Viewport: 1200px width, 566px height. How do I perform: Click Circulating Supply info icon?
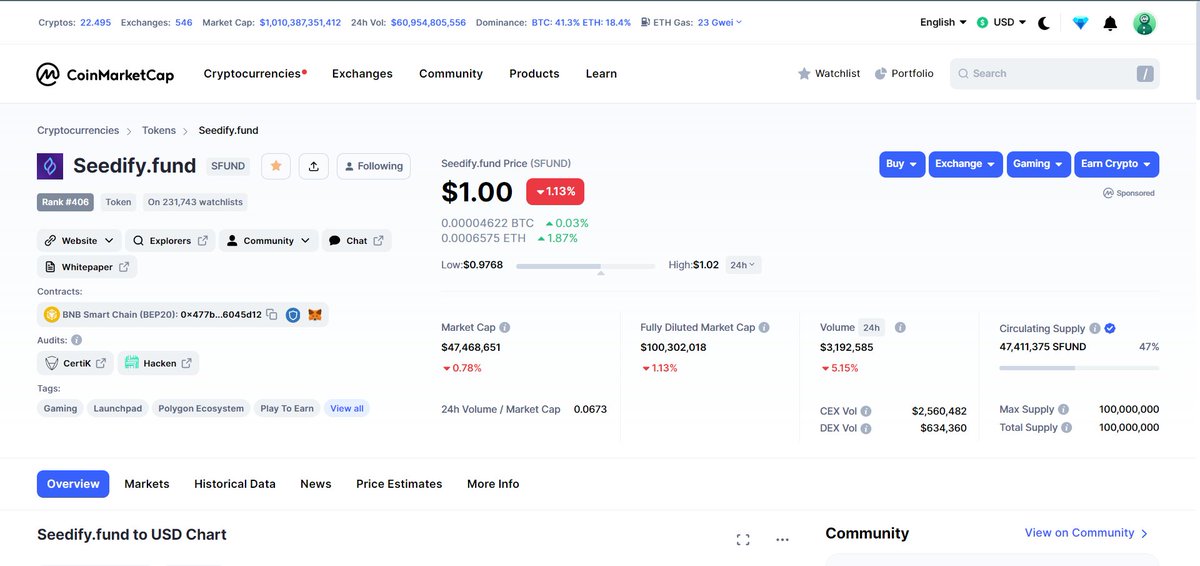click(x=1095, y=328)
